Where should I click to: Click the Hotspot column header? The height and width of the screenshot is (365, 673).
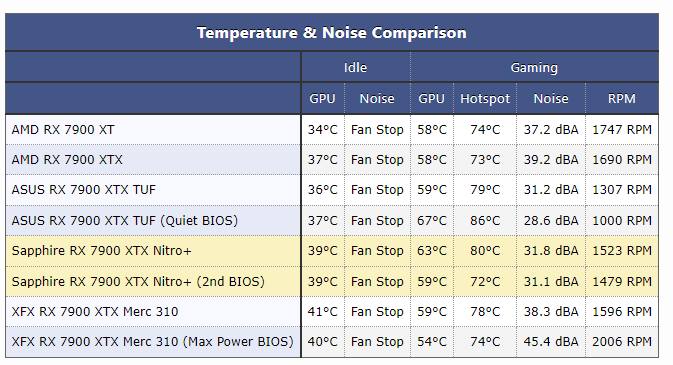(x=485, y=99)
